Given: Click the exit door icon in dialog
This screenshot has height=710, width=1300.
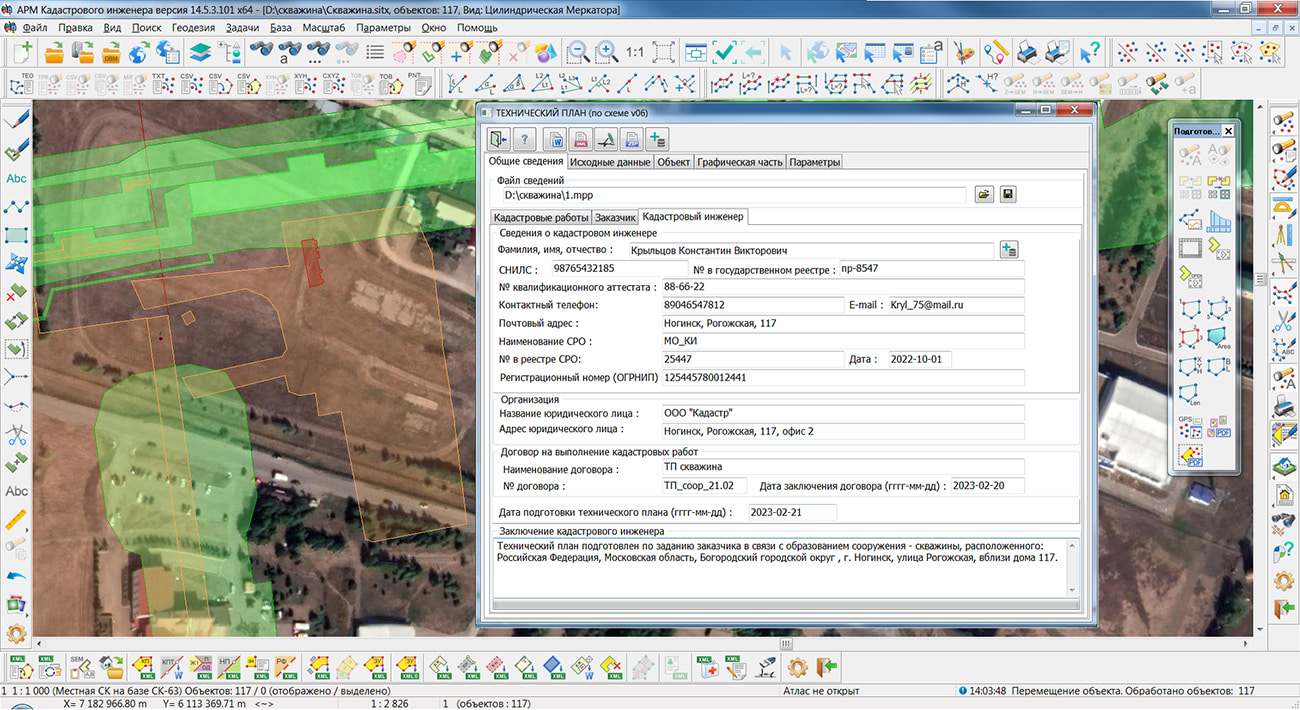Looking at the screenshot, I should coord(497,139).
